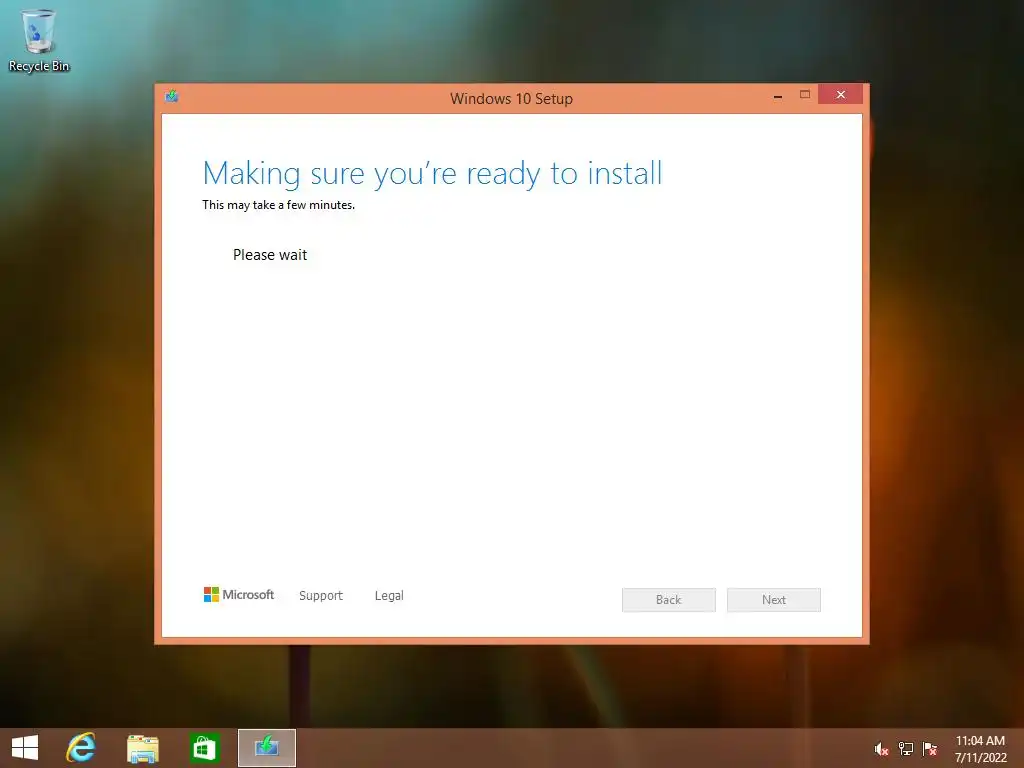The height and width of the screenshot is (768, 1024).
Task: Click the 'Please wait' status text
Action: click(x=270, y=255)
